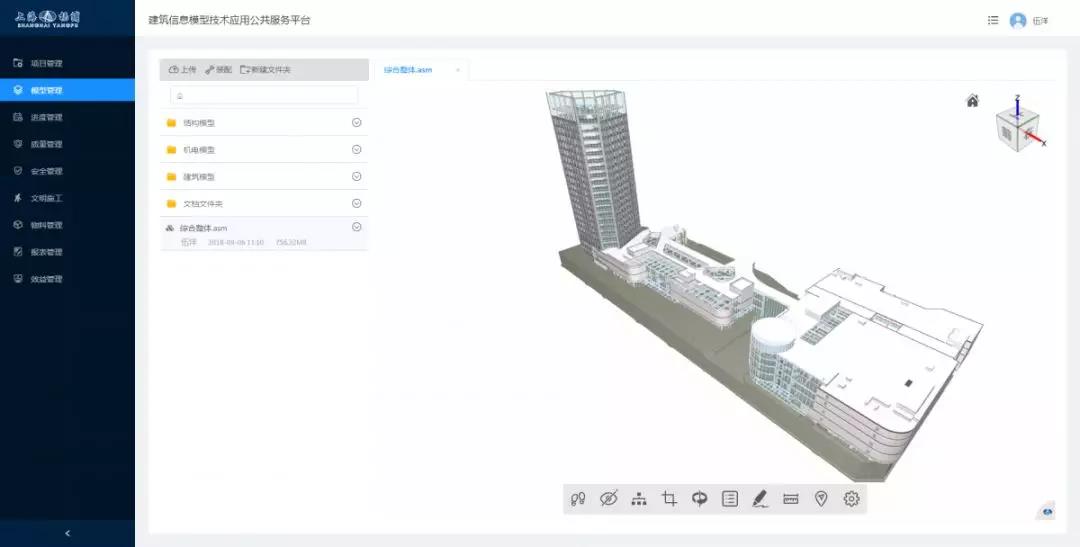Click 新建文件夹 new folder button

(266, 70)
